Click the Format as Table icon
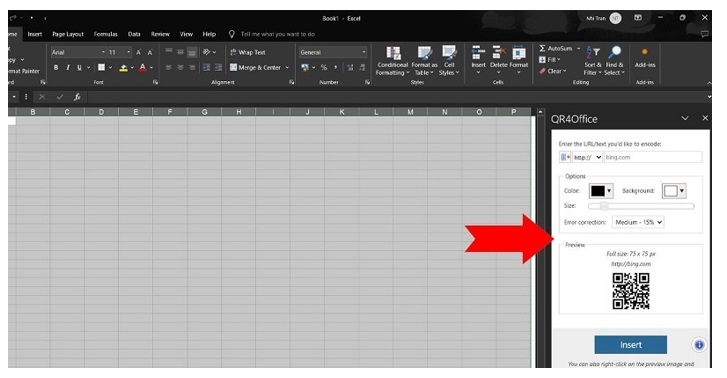This screenshot has height=378, width=727. coord(424,61)
